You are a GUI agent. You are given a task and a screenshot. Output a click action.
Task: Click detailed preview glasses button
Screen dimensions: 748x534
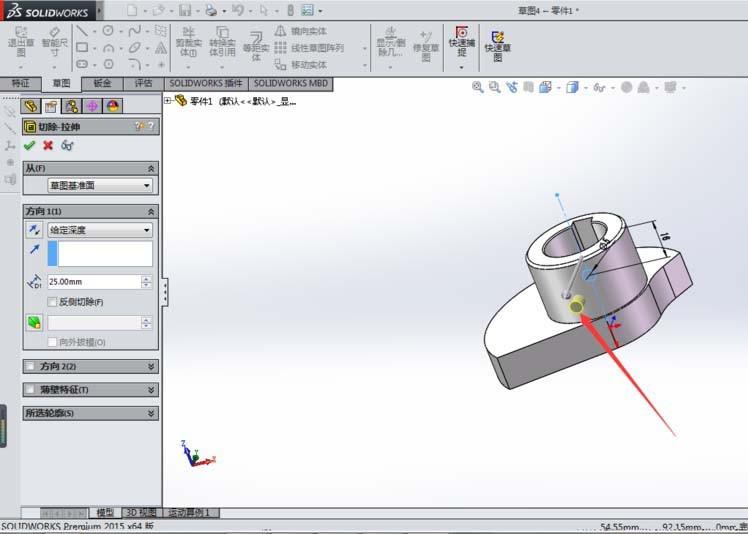(x=67, y=145)
